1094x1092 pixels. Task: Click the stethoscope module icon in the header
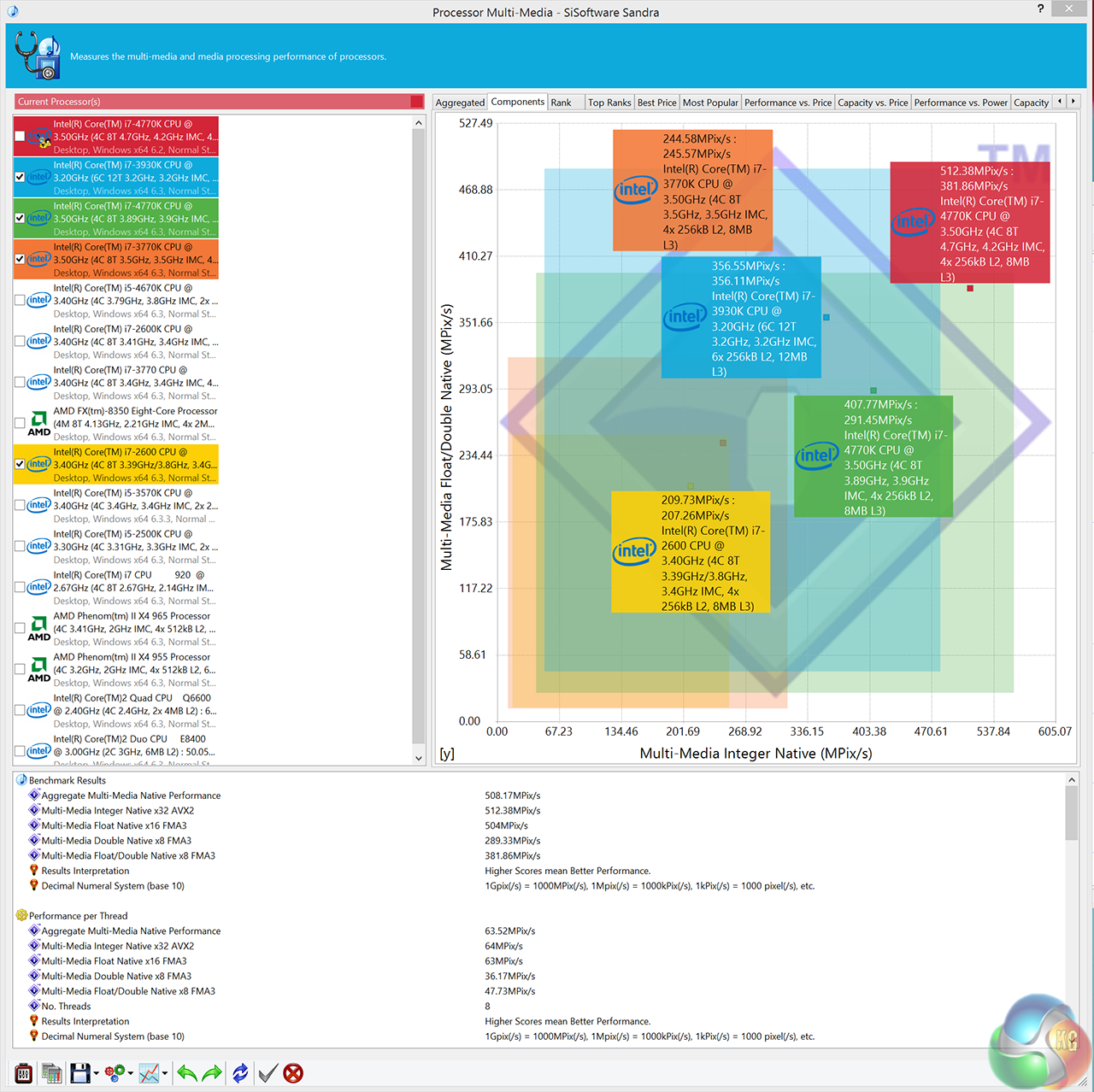(38, 56)
